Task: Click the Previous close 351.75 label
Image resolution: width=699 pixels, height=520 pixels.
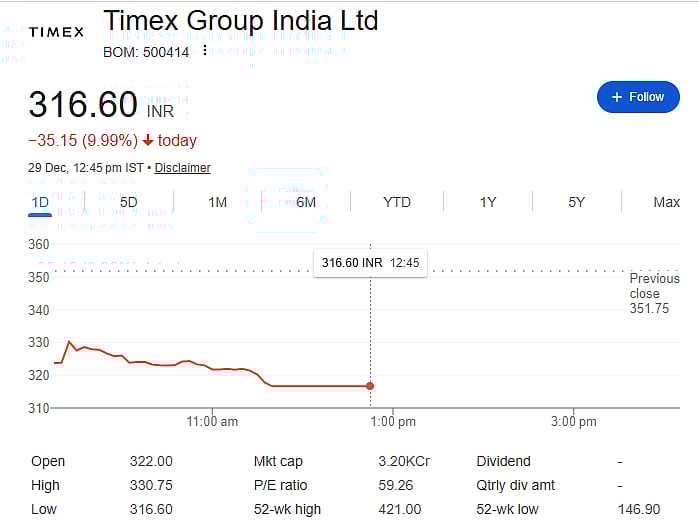Action: coord(654,294)
